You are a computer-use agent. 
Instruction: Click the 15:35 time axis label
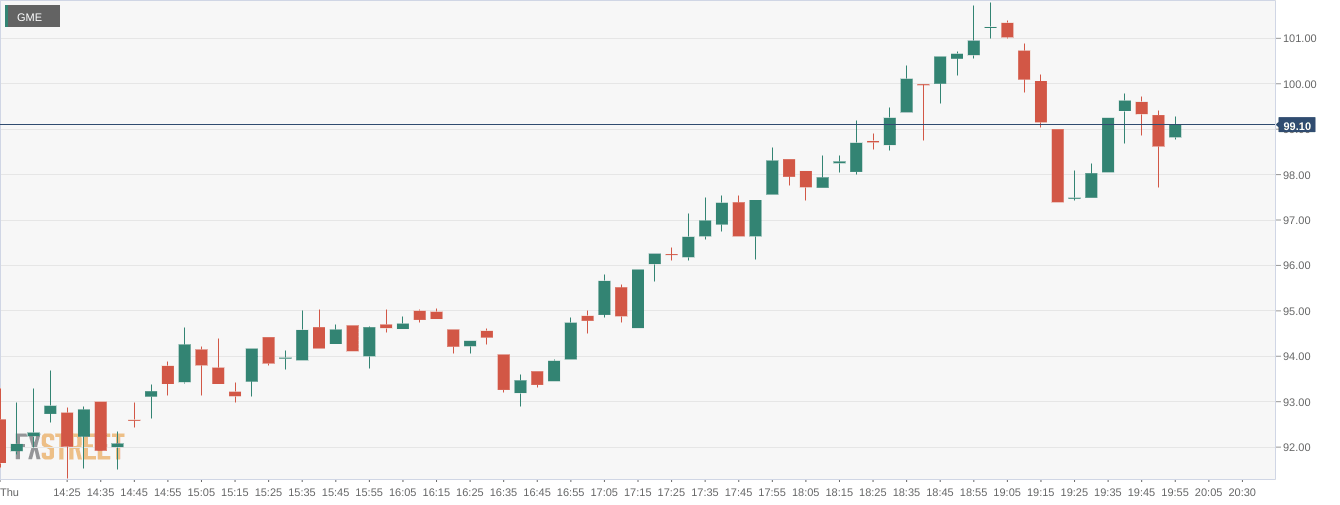pyautogui.click(x=302, y=492)
